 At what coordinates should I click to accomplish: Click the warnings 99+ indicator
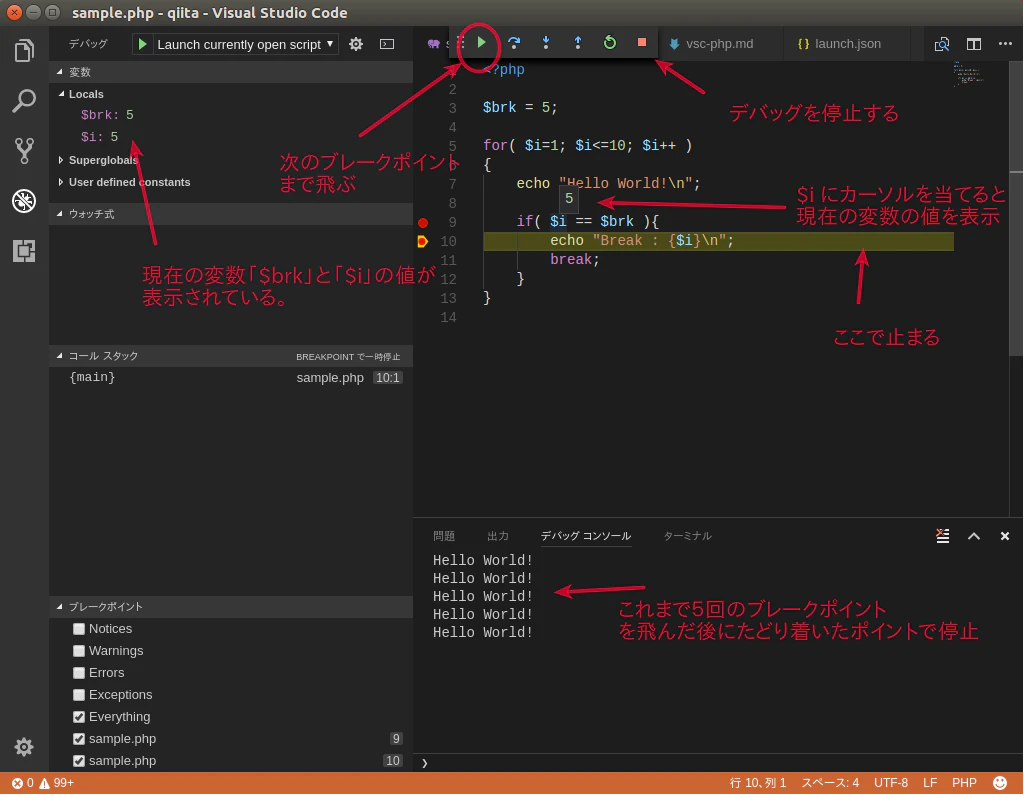coord(56,783)
